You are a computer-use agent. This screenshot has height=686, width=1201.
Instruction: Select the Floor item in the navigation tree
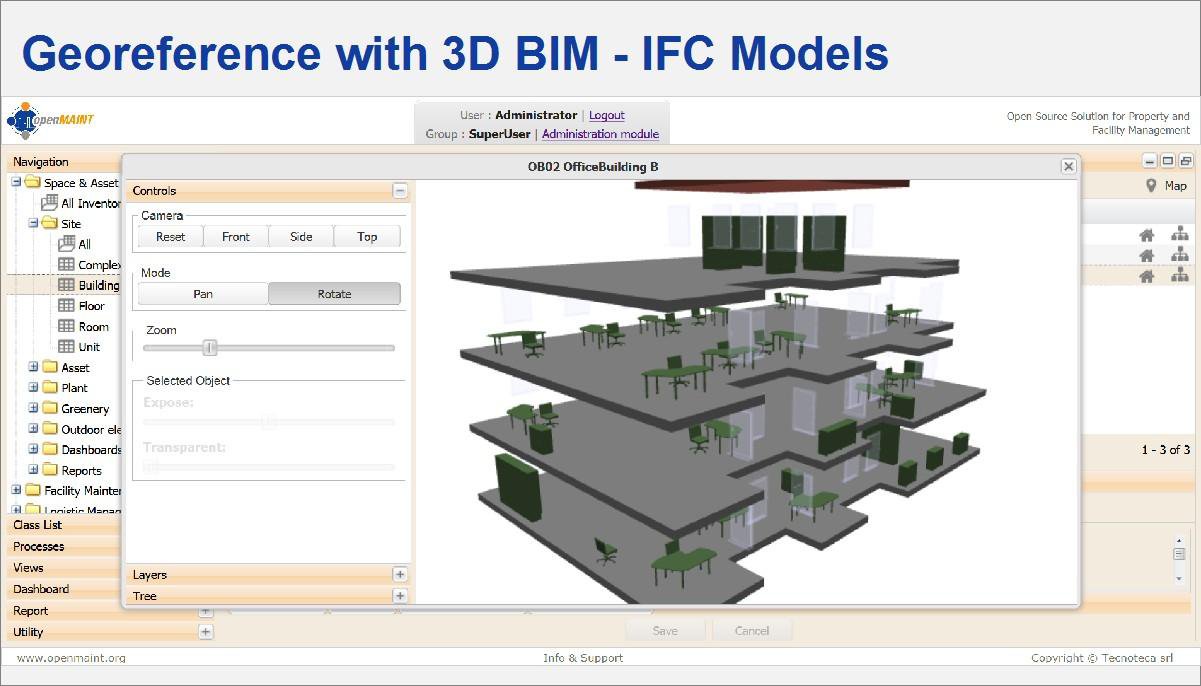point(91,306)
